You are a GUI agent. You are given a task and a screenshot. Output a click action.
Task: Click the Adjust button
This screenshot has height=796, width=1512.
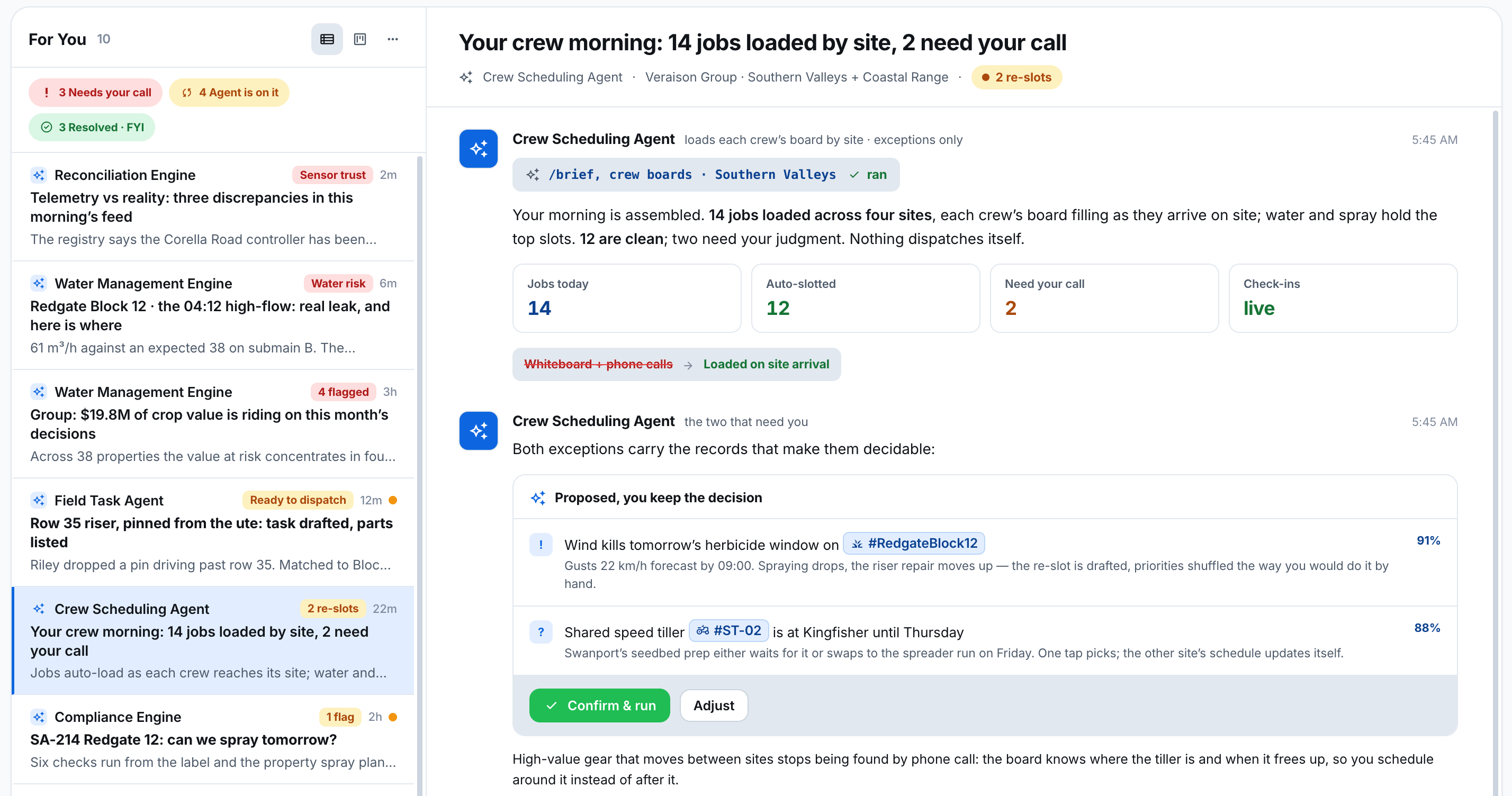click(x=714, y=705)
